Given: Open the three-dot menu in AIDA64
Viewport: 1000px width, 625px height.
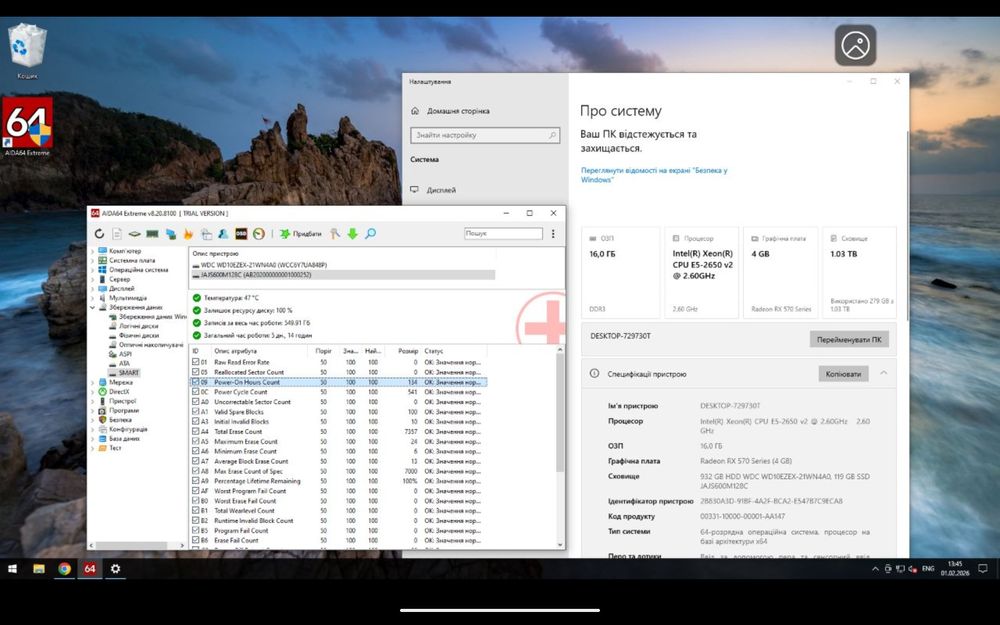Looking at the screenshot, I should (553, 234).
